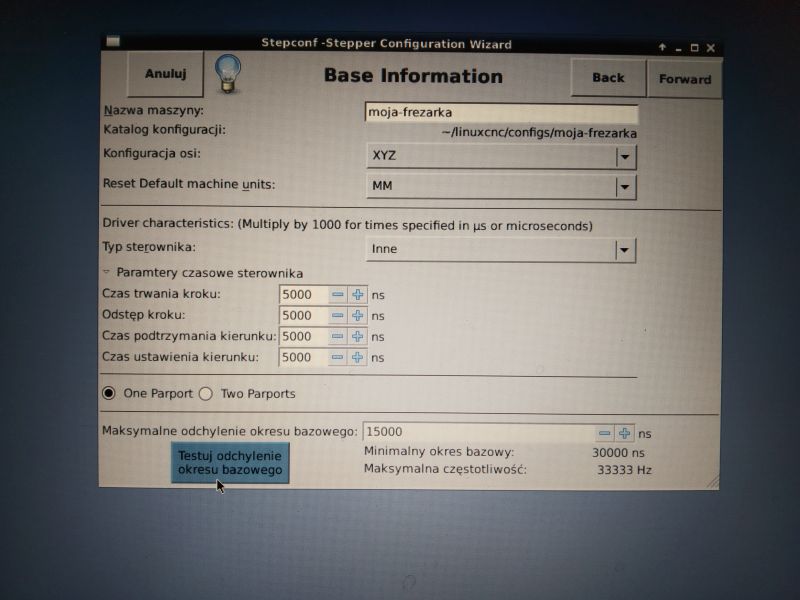Select the One Parport radio button
Viewport: 800px width, 600px height.
(109, 393)
